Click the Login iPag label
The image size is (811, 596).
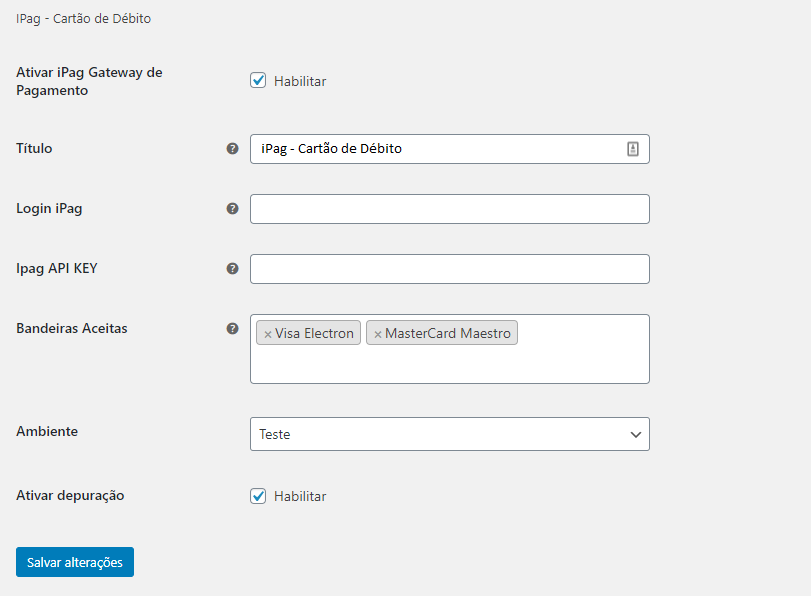click(49, 208)
